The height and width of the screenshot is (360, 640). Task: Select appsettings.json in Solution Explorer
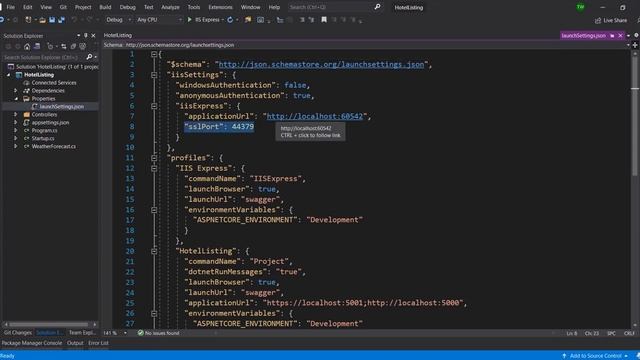[x=50, y=122]
